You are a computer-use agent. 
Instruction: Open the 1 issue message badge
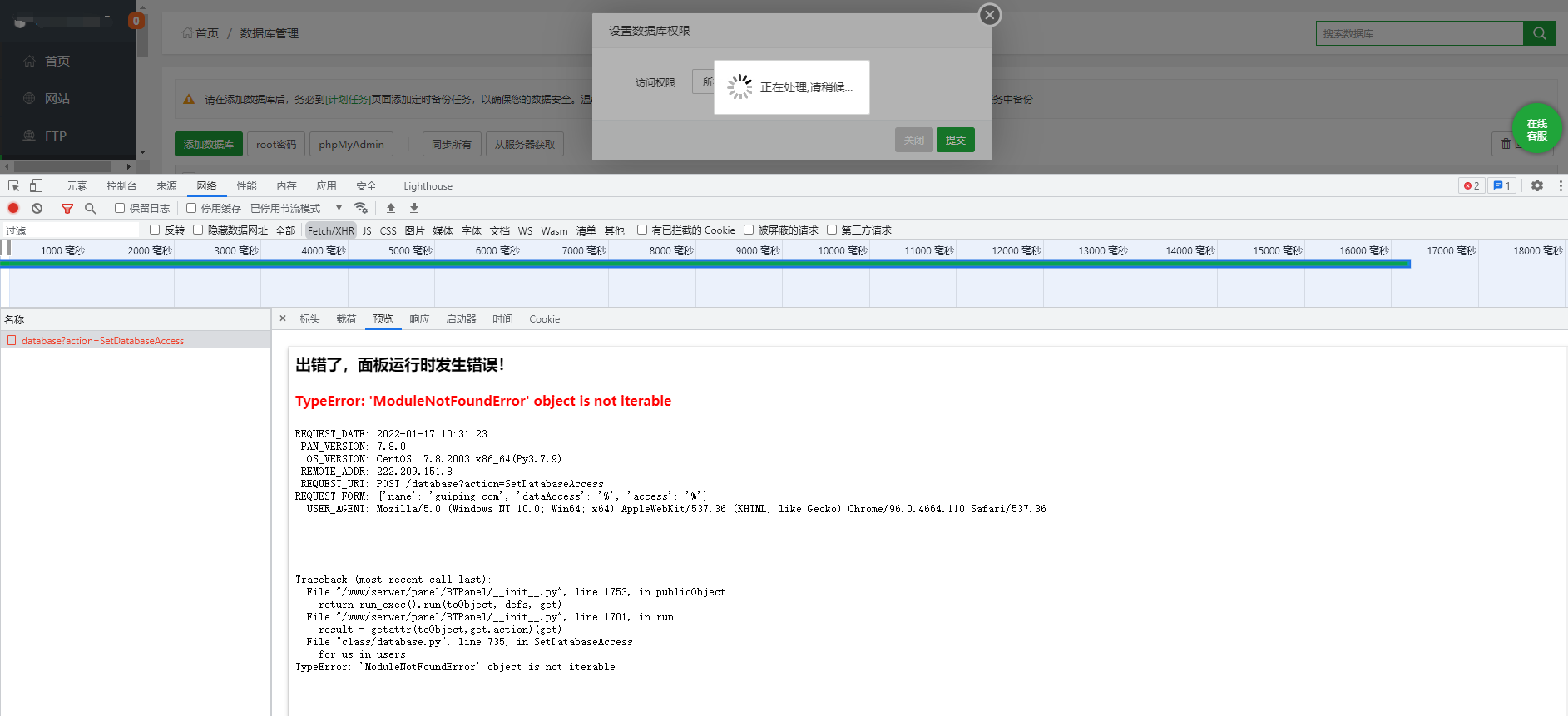(1501, 185)
